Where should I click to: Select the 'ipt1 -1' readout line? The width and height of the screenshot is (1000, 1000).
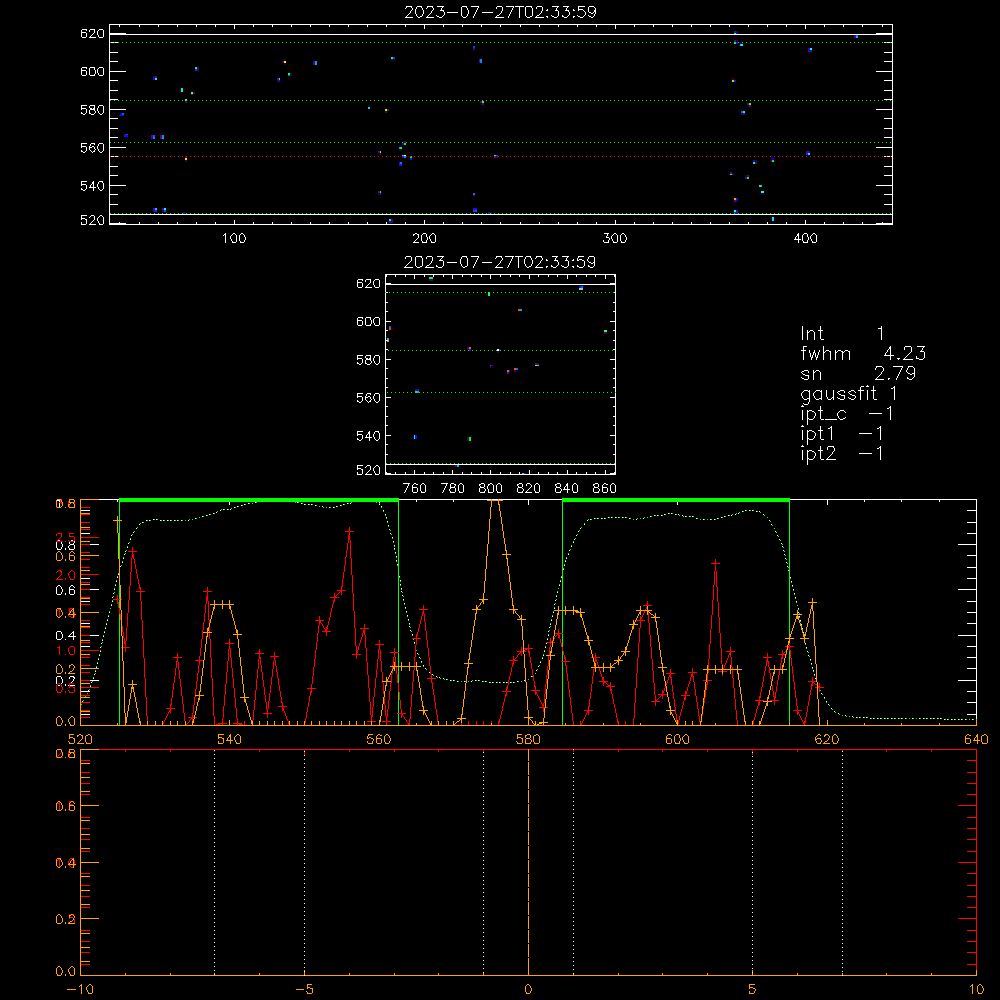(842, 434)
